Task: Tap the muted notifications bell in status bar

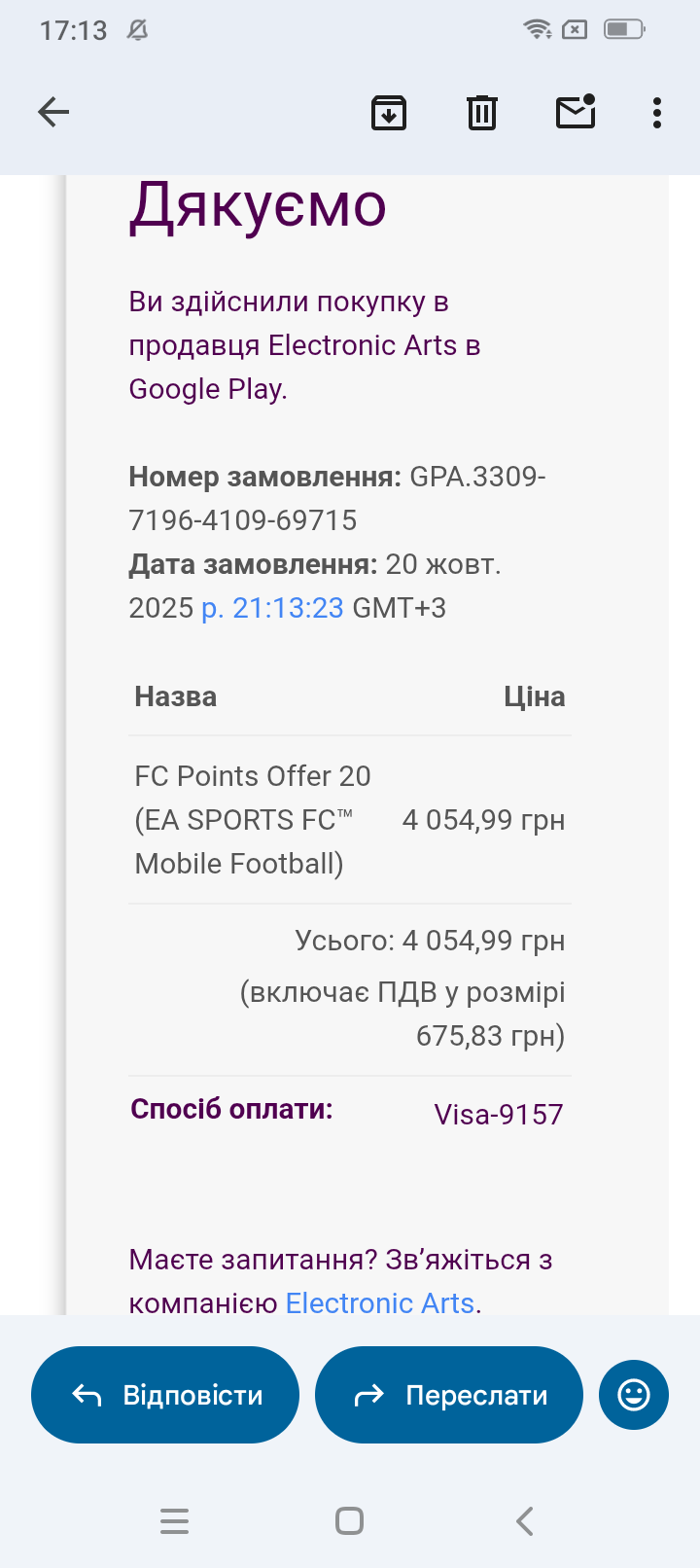Action: (138, 30)
